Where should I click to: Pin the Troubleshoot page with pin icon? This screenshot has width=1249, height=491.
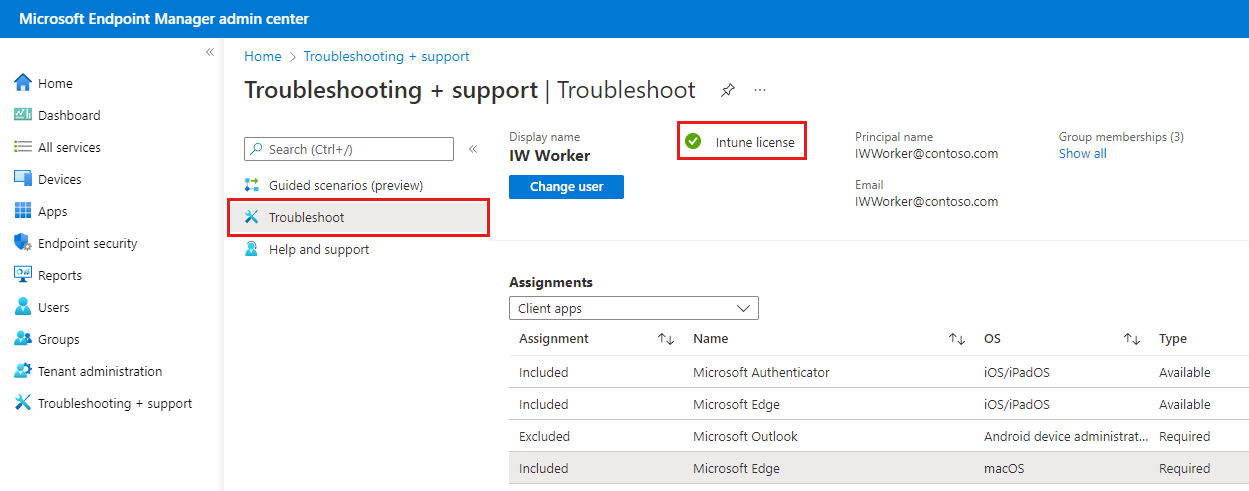tap(728, 91)
